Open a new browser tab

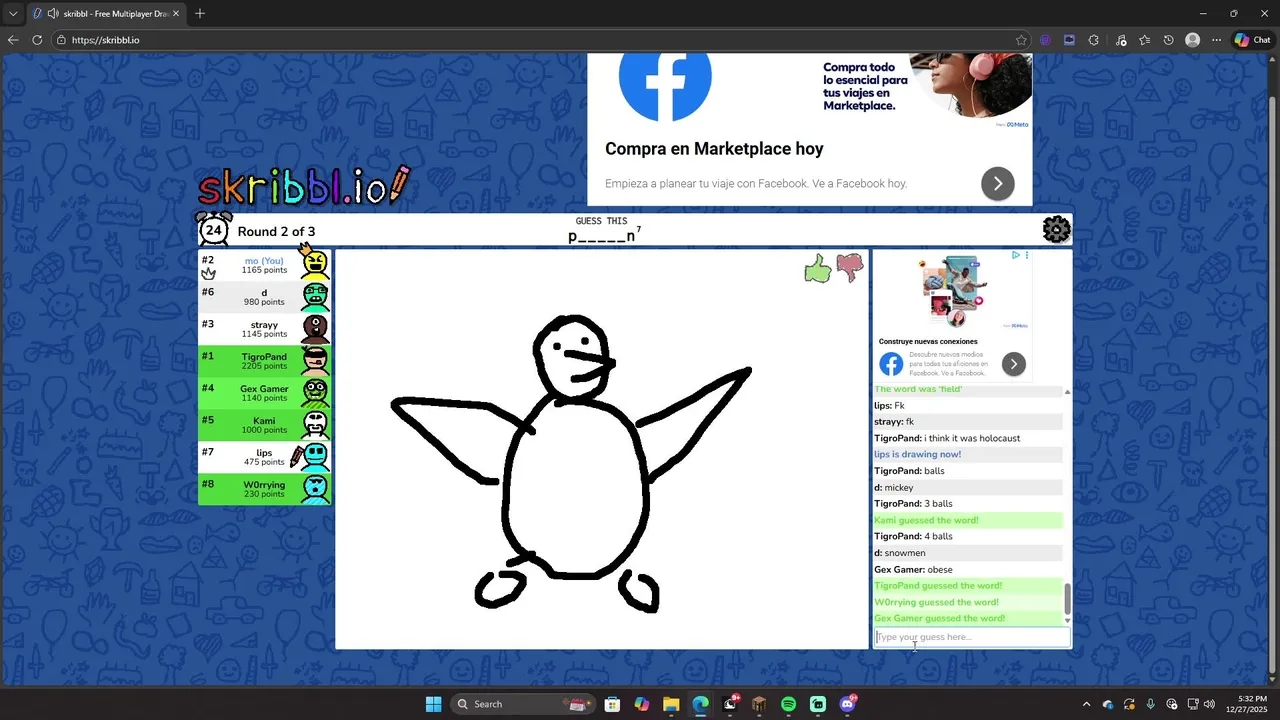200,13
